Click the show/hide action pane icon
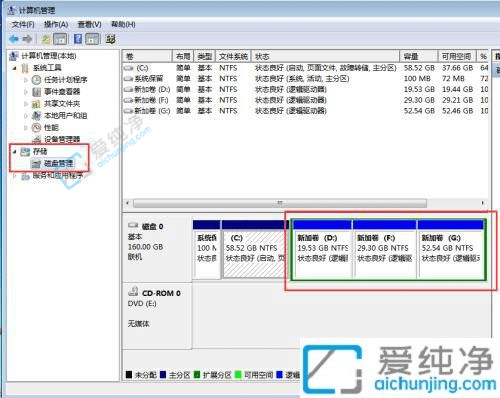 coord(93,39)
